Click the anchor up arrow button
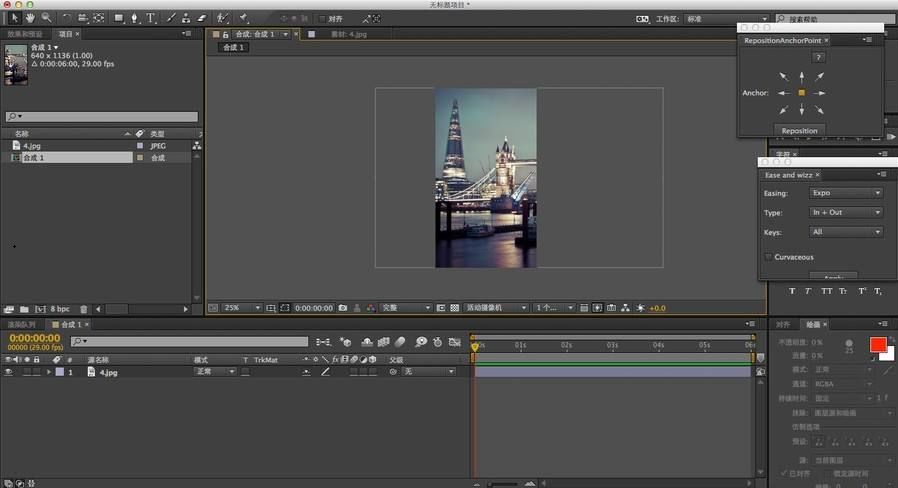The image size is (898, 488). [x=801, y=76]
